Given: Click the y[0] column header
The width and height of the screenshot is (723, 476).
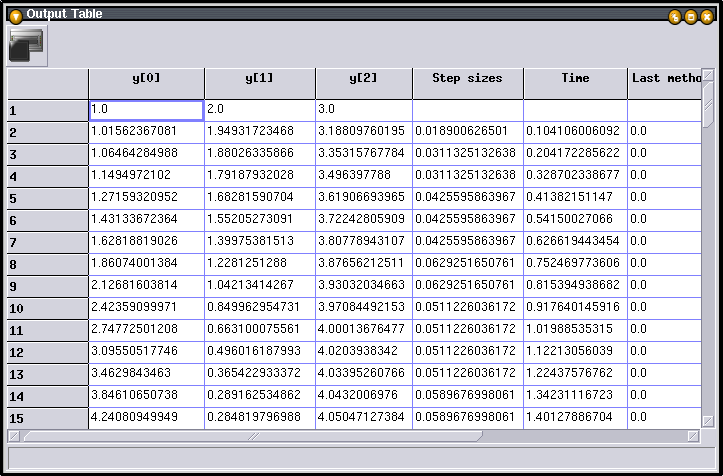Looking at the screenshot, I should pos(146,79).
